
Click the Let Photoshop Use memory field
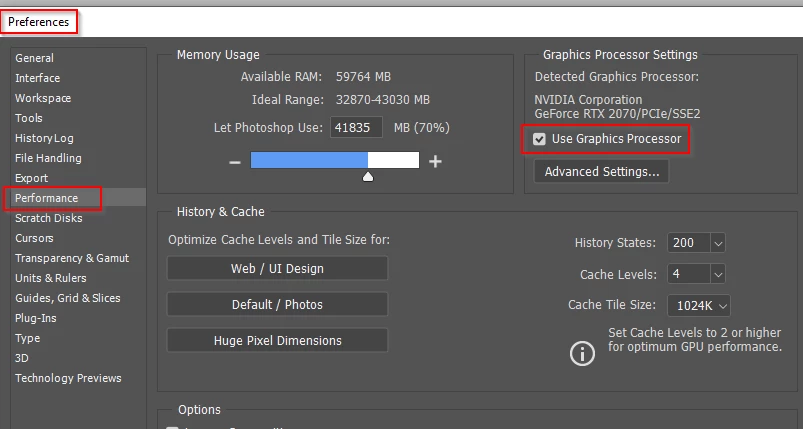click(356, 127)
